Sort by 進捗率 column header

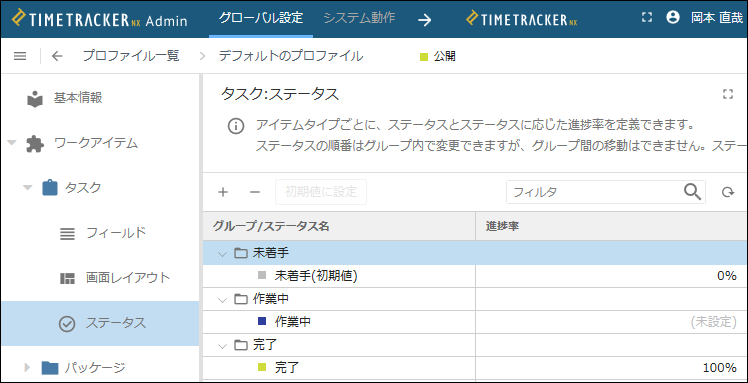coord(612,226)
